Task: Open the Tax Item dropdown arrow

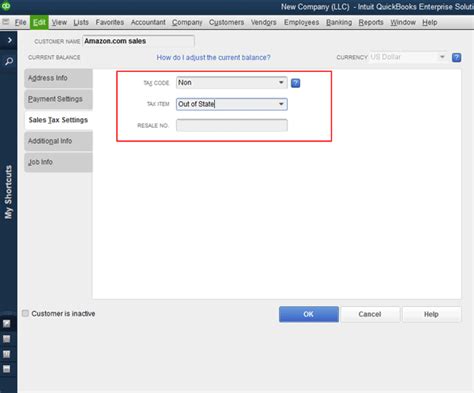Action: 281,104
